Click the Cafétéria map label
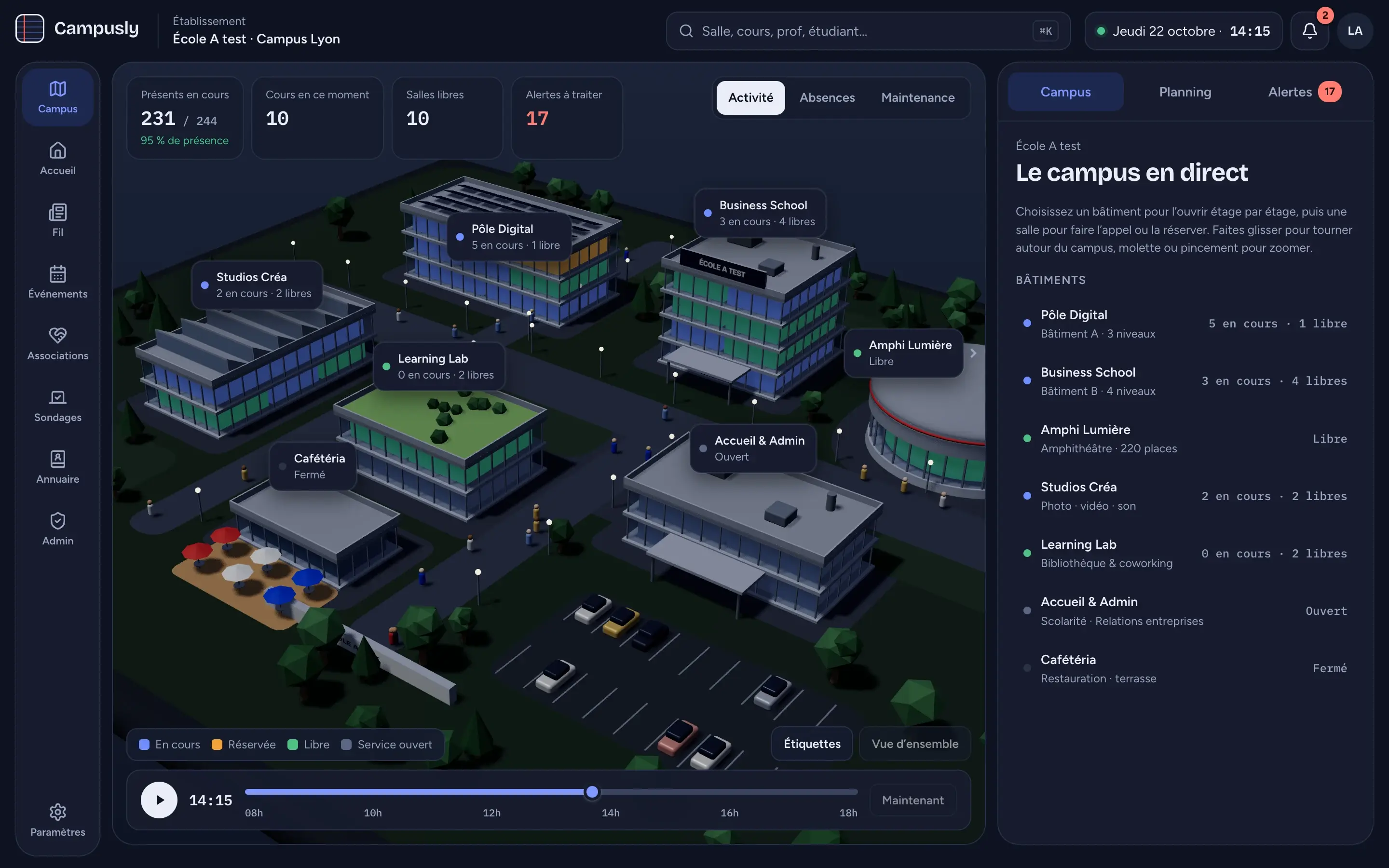The width and height of the screenshot is (1389, 868). pyautogui.click(x=313, y=466)
